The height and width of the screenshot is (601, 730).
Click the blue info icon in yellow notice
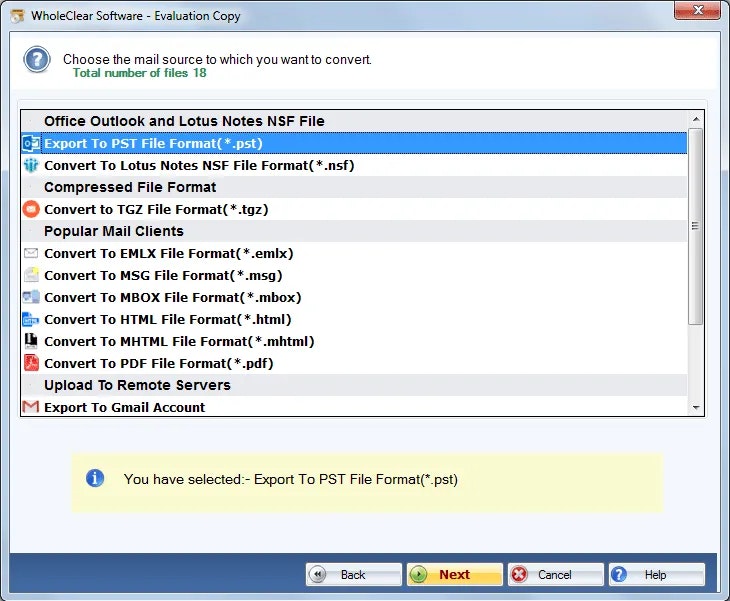95,479
